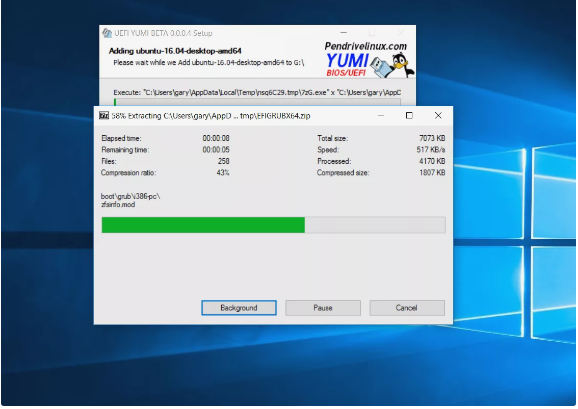Cancel the 7-Zip extraction

[x=407, y=308]
